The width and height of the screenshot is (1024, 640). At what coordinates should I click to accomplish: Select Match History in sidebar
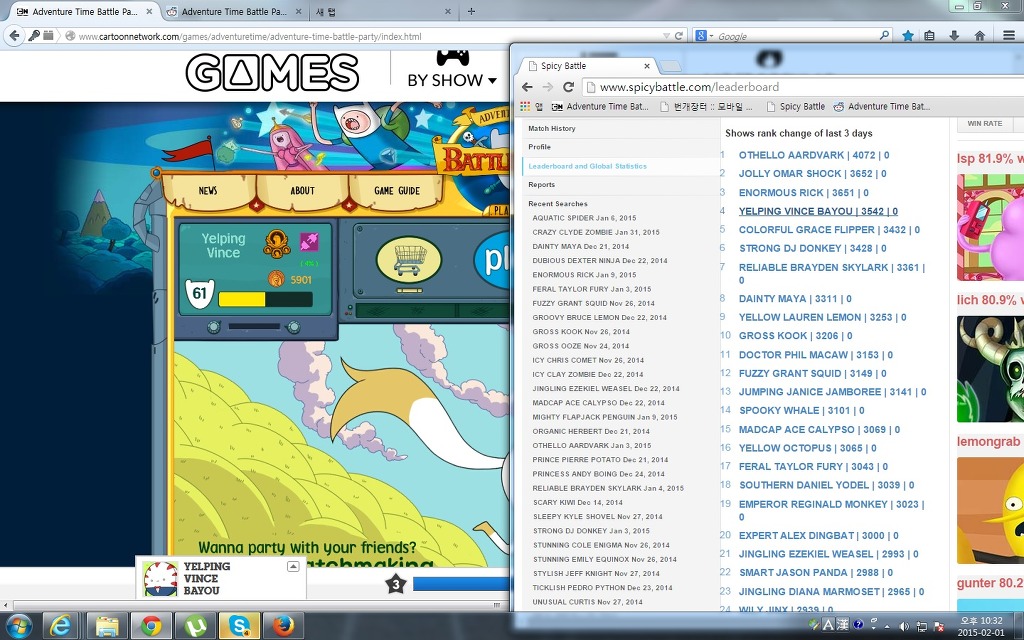pos(552,129)
